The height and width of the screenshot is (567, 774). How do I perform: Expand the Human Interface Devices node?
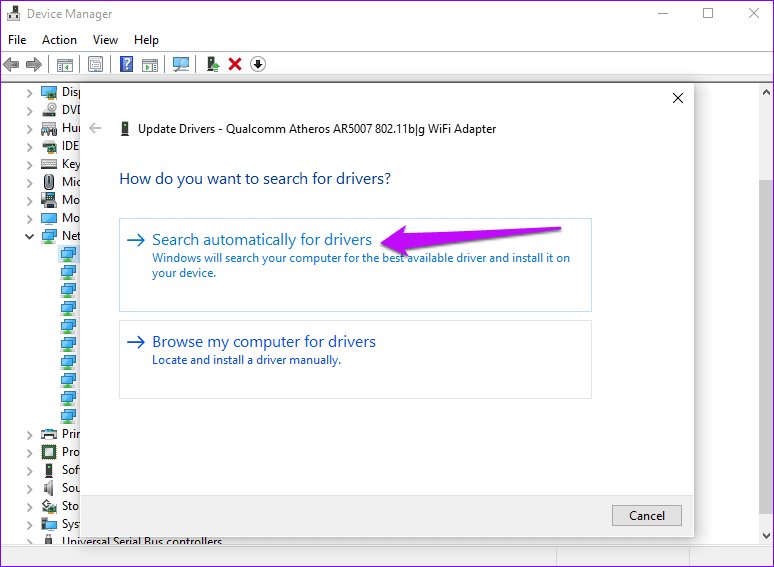(30, 129)
